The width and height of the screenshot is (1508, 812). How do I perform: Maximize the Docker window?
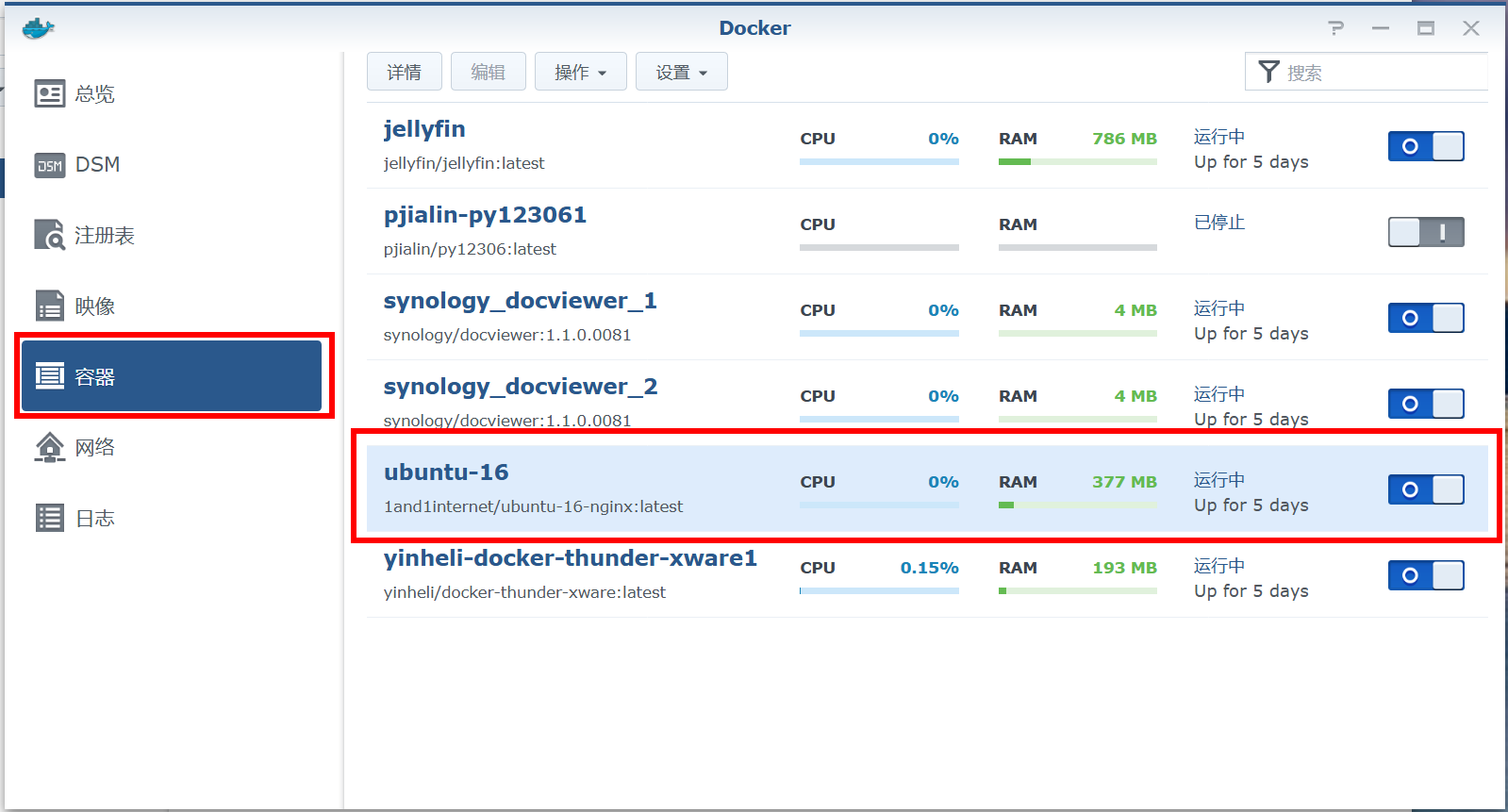(1426, 28)
